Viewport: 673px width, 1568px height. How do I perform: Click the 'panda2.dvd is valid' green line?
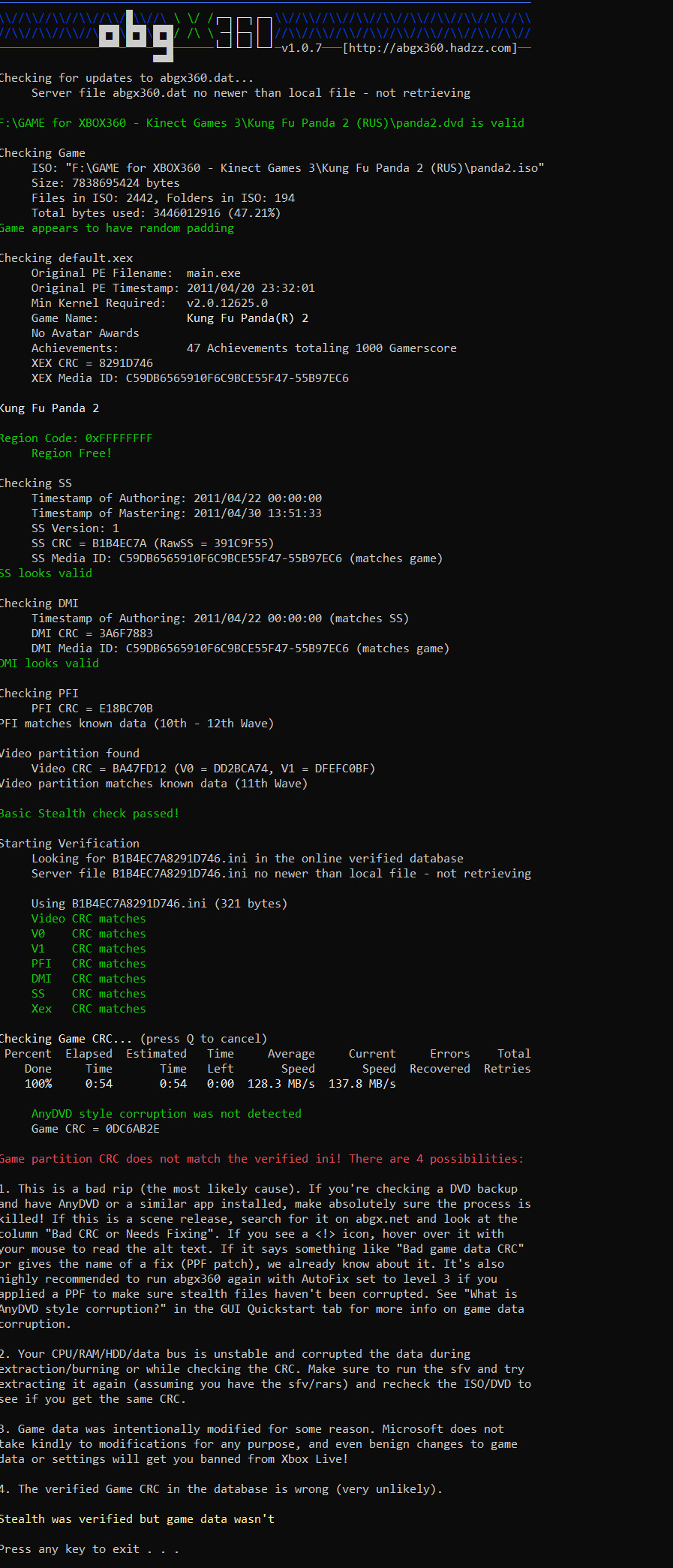[x=262, y=123]
